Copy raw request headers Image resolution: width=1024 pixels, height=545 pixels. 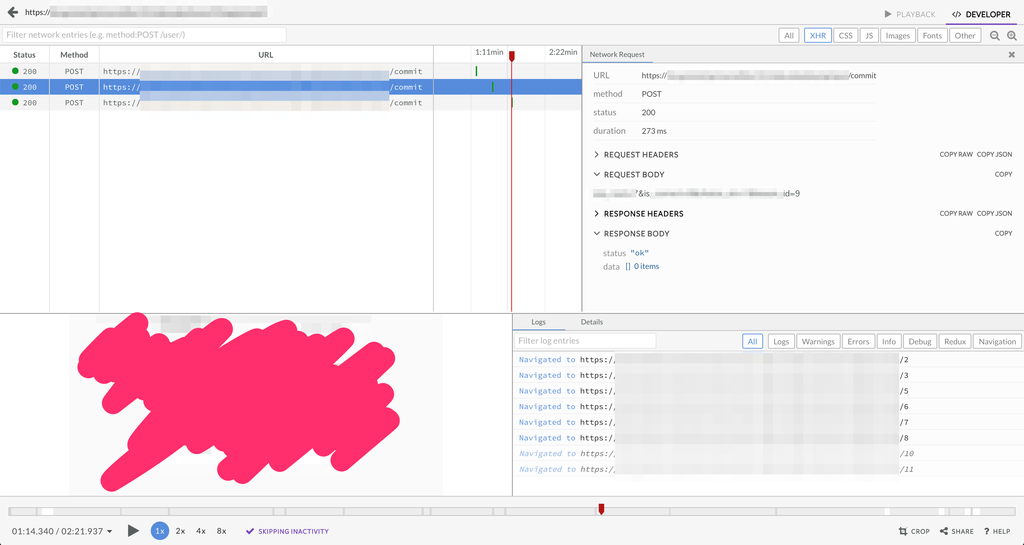coord(956,155)
